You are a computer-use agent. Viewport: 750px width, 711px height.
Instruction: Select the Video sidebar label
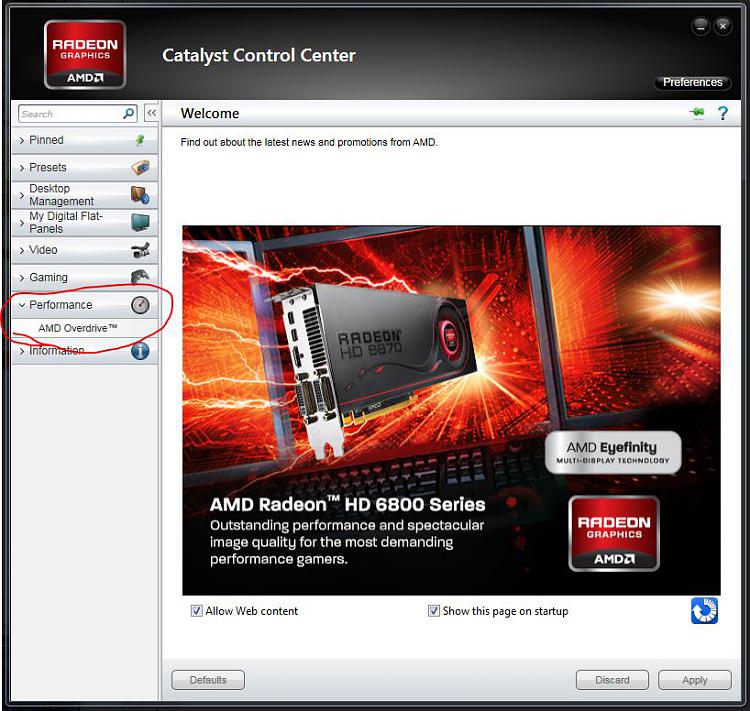coord(43,250)
